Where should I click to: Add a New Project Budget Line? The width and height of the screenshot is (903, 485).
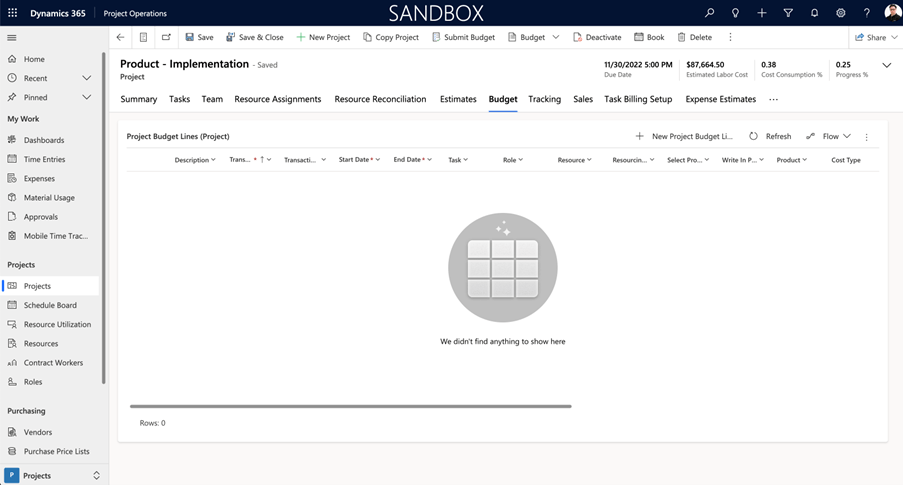684,136
